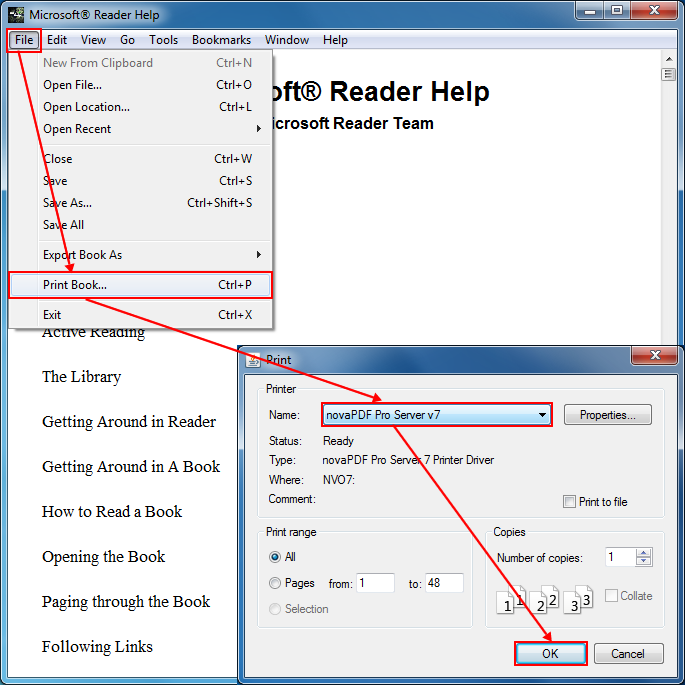This screenshot has height=685, width=685.
Task: Open Following Links chapter link
Action: click(x=97, y=647)
